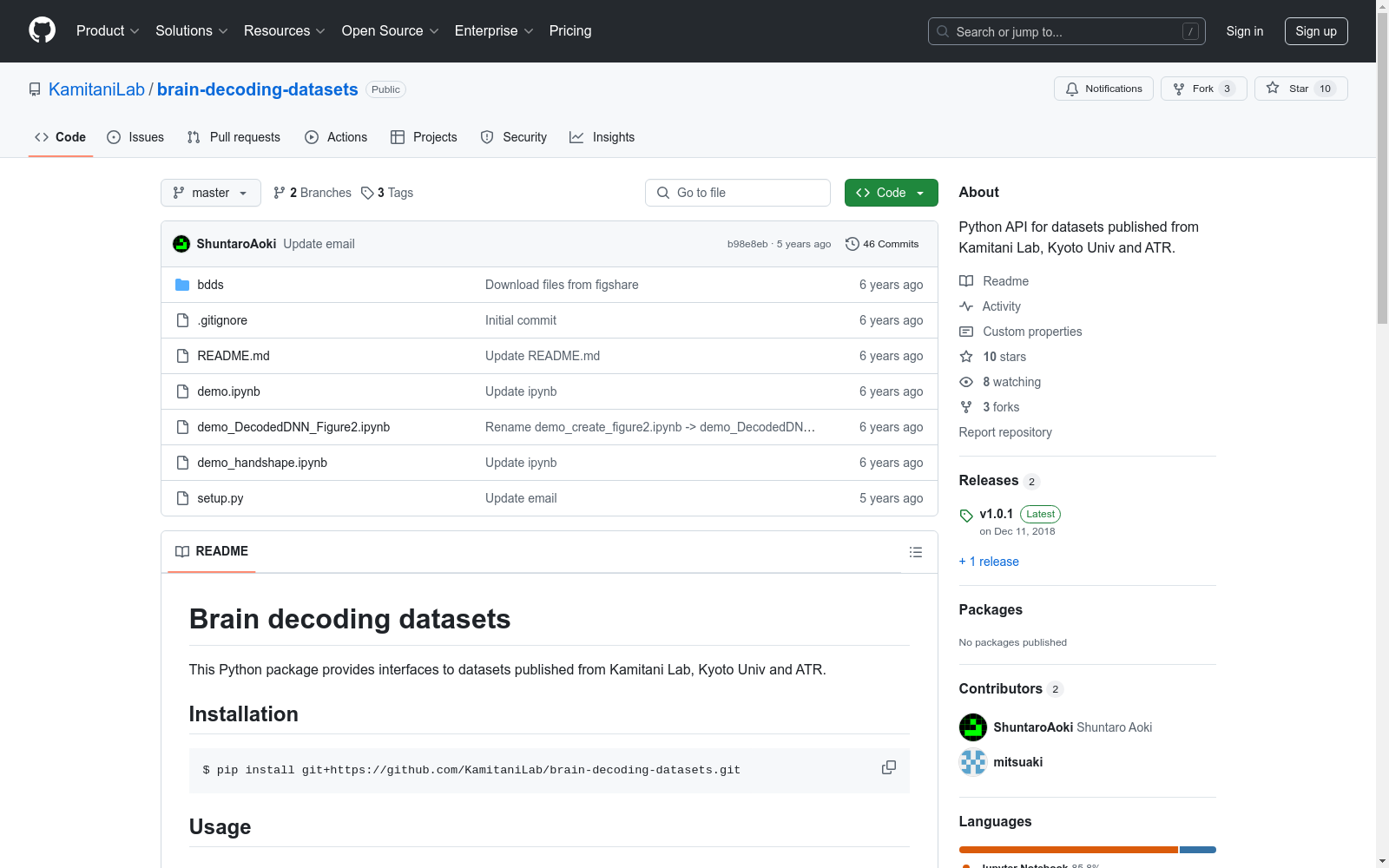Open the + 1 release link
Image resolution: width=1389 pixels, height=868 pixels.
click(x=989, y=562)
